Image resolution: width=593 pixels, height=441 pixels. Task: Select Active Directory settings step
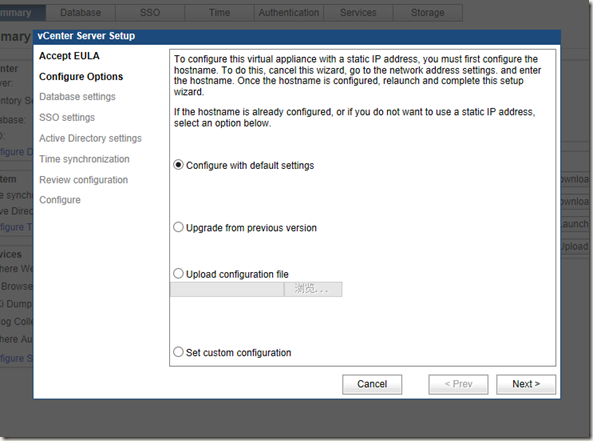point(90,138)
